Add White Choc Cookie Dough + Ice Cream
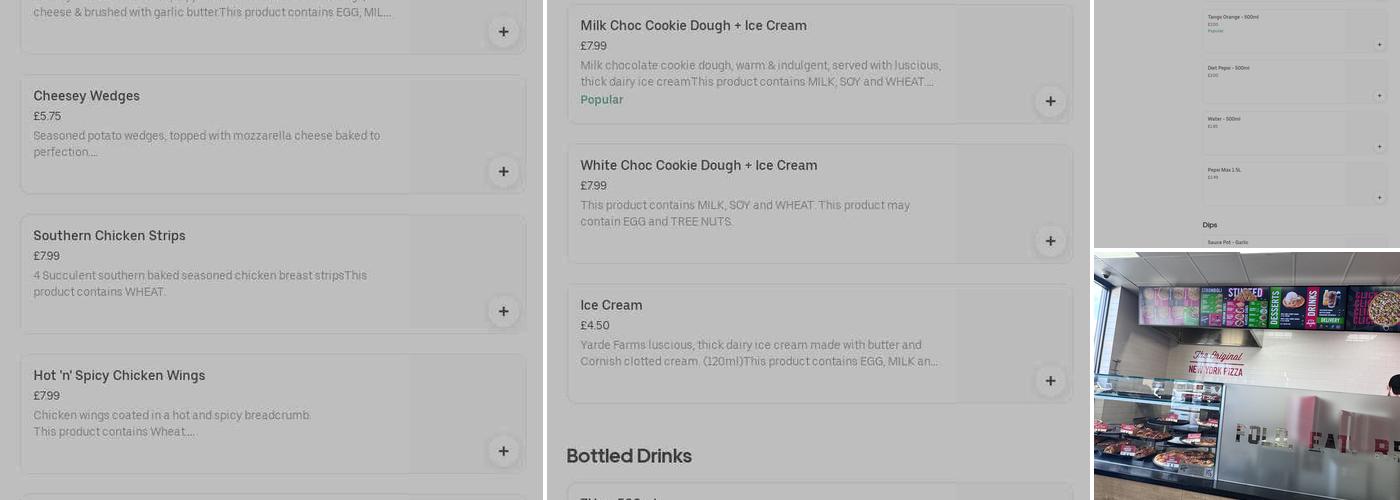This screenshot has height=500, width=1400. click(x=1050, y=242)
